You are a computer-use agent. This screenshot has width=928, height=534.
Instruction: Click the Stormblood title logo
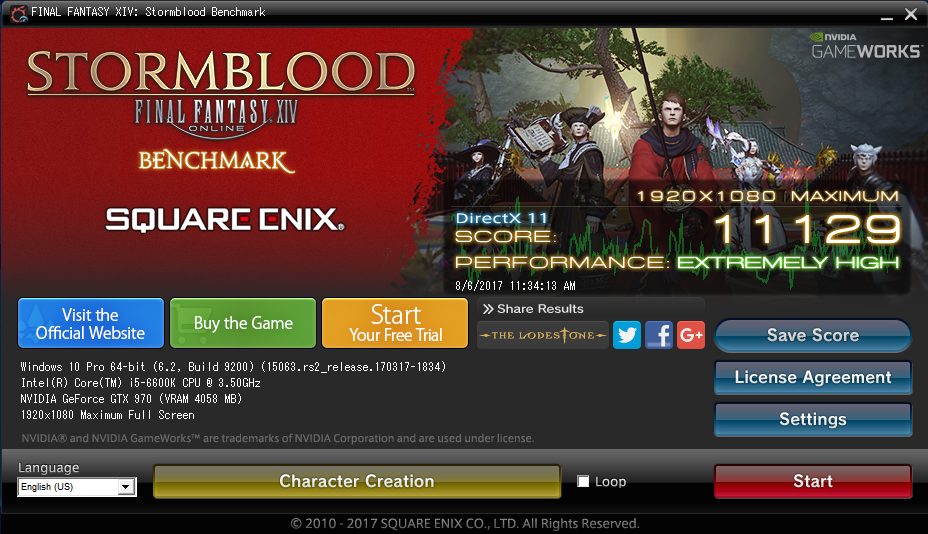pos(221,72)
